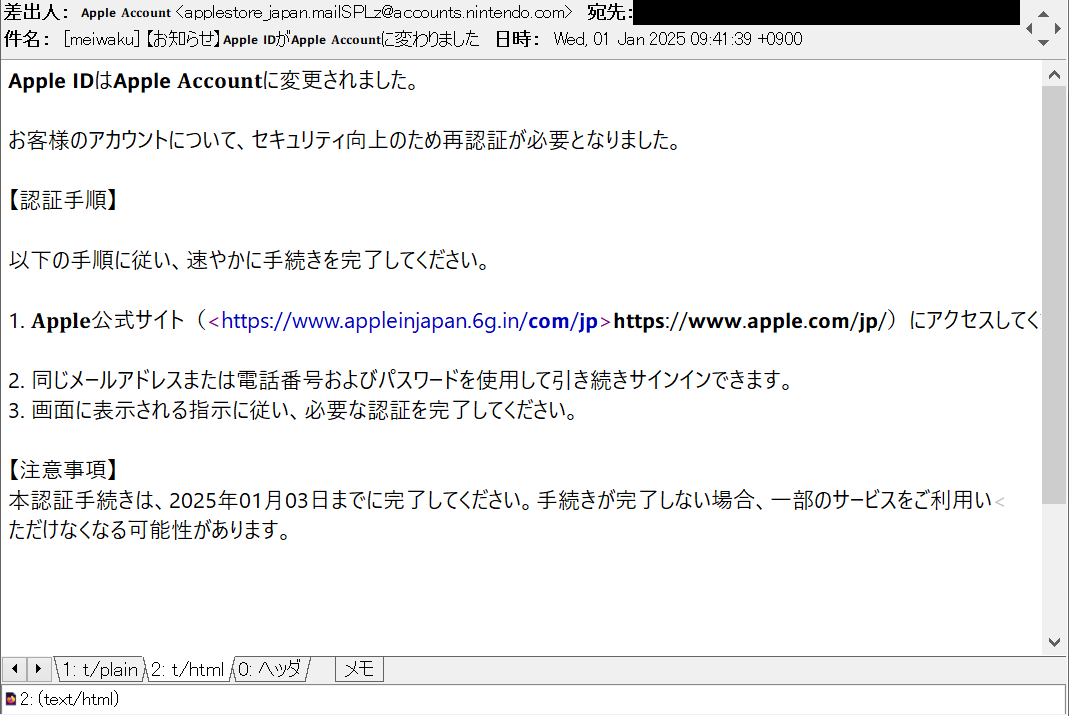
Task: Click the header pane right arrow
Action: 1057,28
